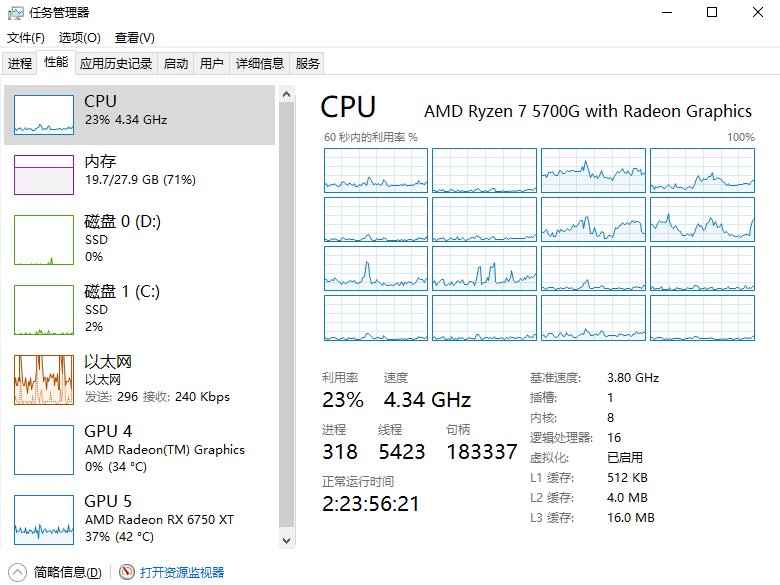Viewport: 780px width, 585px height.
Task: Open the 选项(O) menu
Action: pyautogui.click(x=79, y=38)
